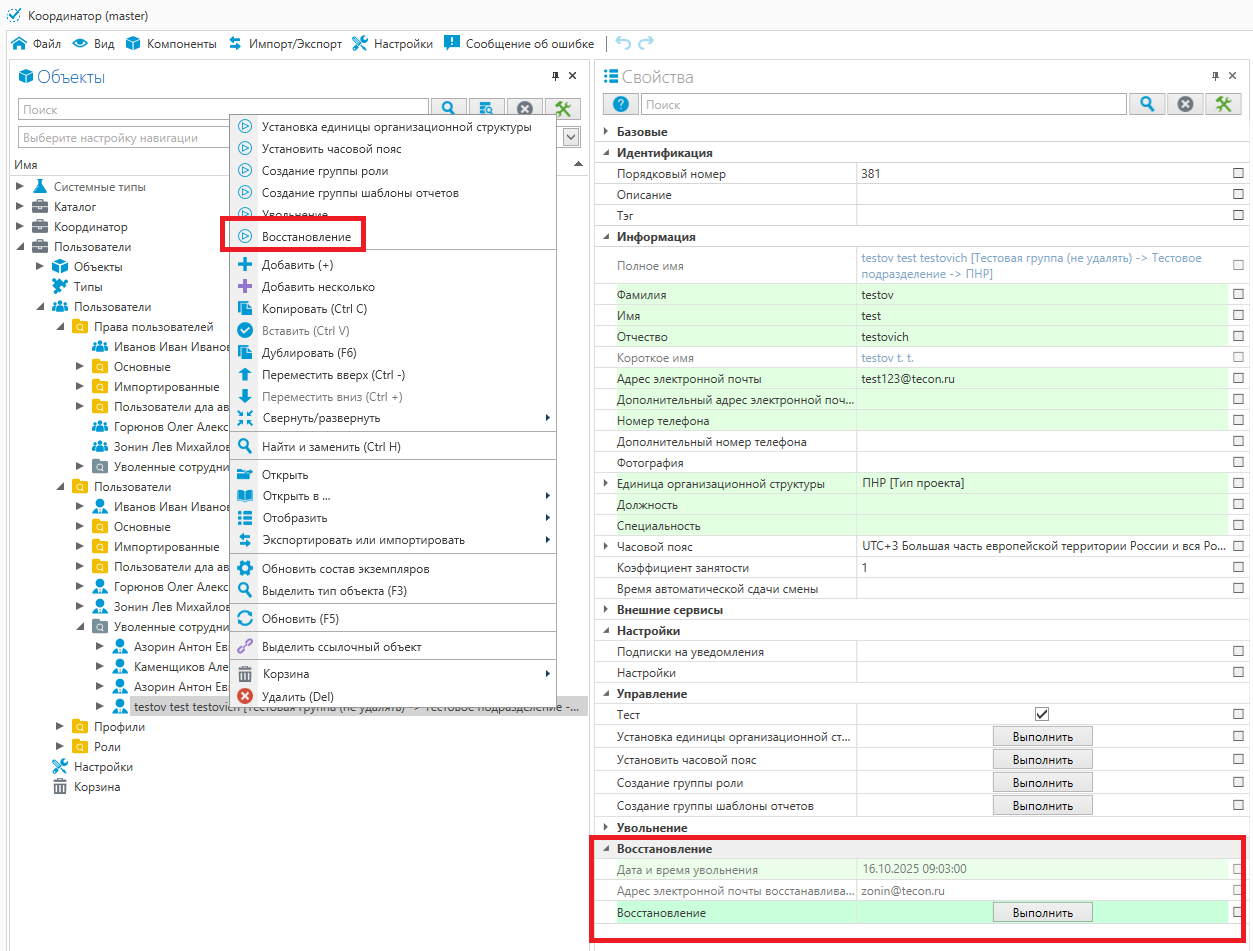1253x951 pixels.
Task: Click the Свойства search input field
Action: point(883,104)
